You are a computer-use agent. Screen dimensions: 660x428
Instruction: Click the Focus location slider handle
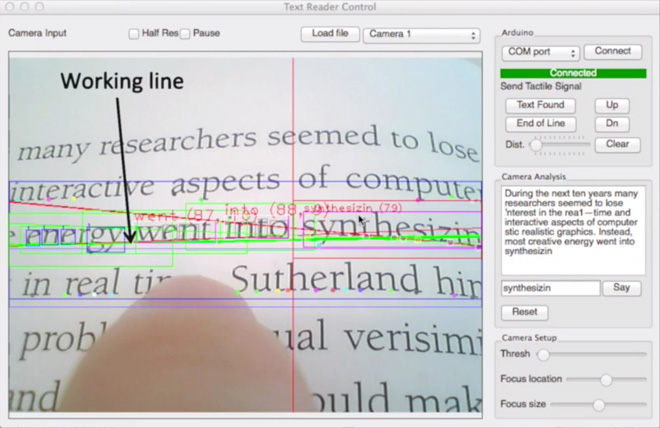click(606, 380)
